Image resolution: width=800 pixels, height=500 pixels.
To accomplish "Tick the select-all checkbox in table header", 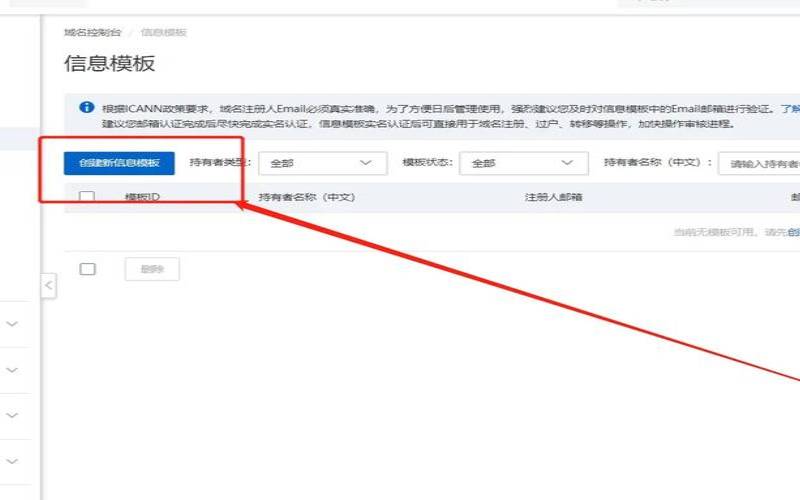I will coord(87,197).
